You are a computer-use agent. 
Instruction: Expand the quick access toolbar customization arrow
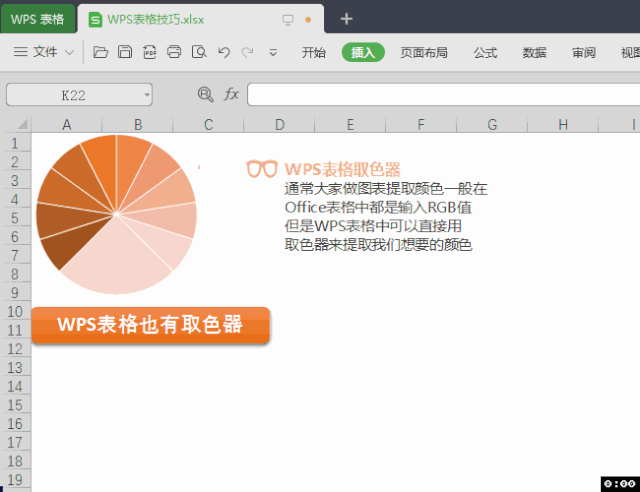coord(273,53)
